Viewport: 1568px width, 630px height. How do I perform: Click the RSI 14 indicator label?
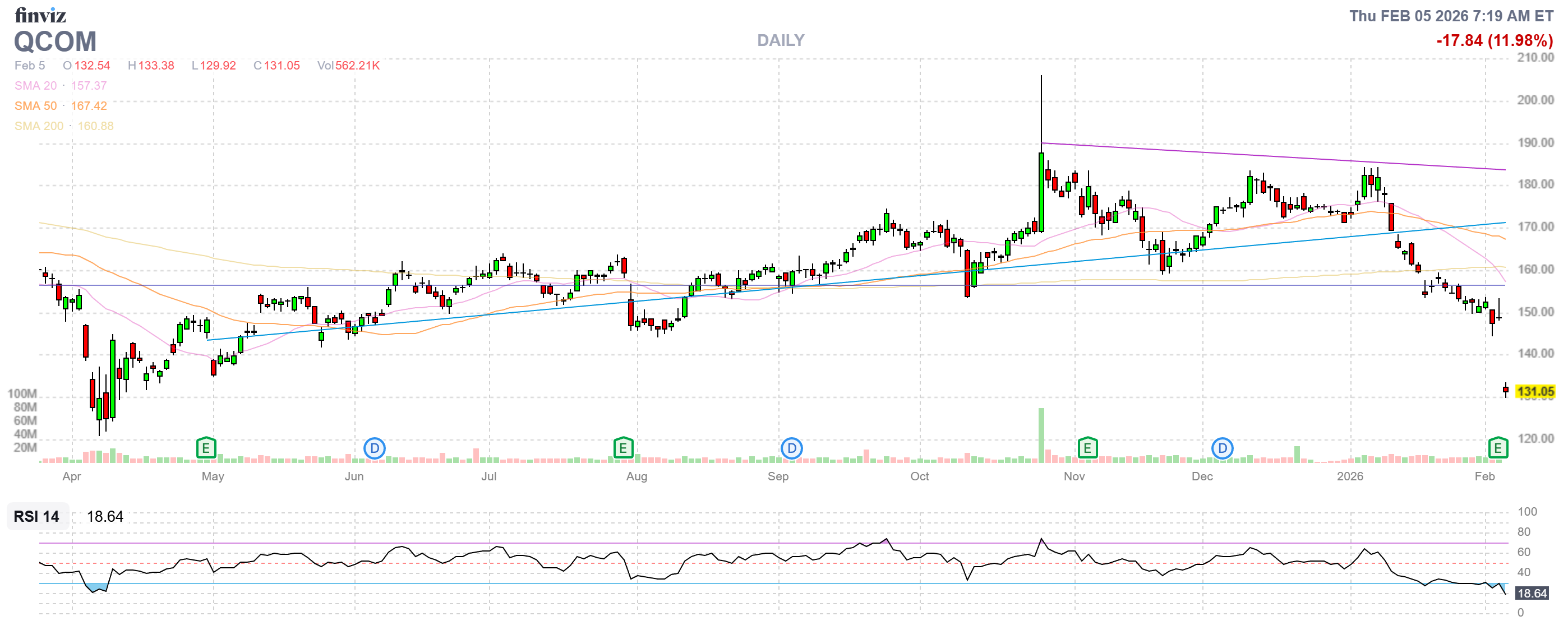[36, 516]
